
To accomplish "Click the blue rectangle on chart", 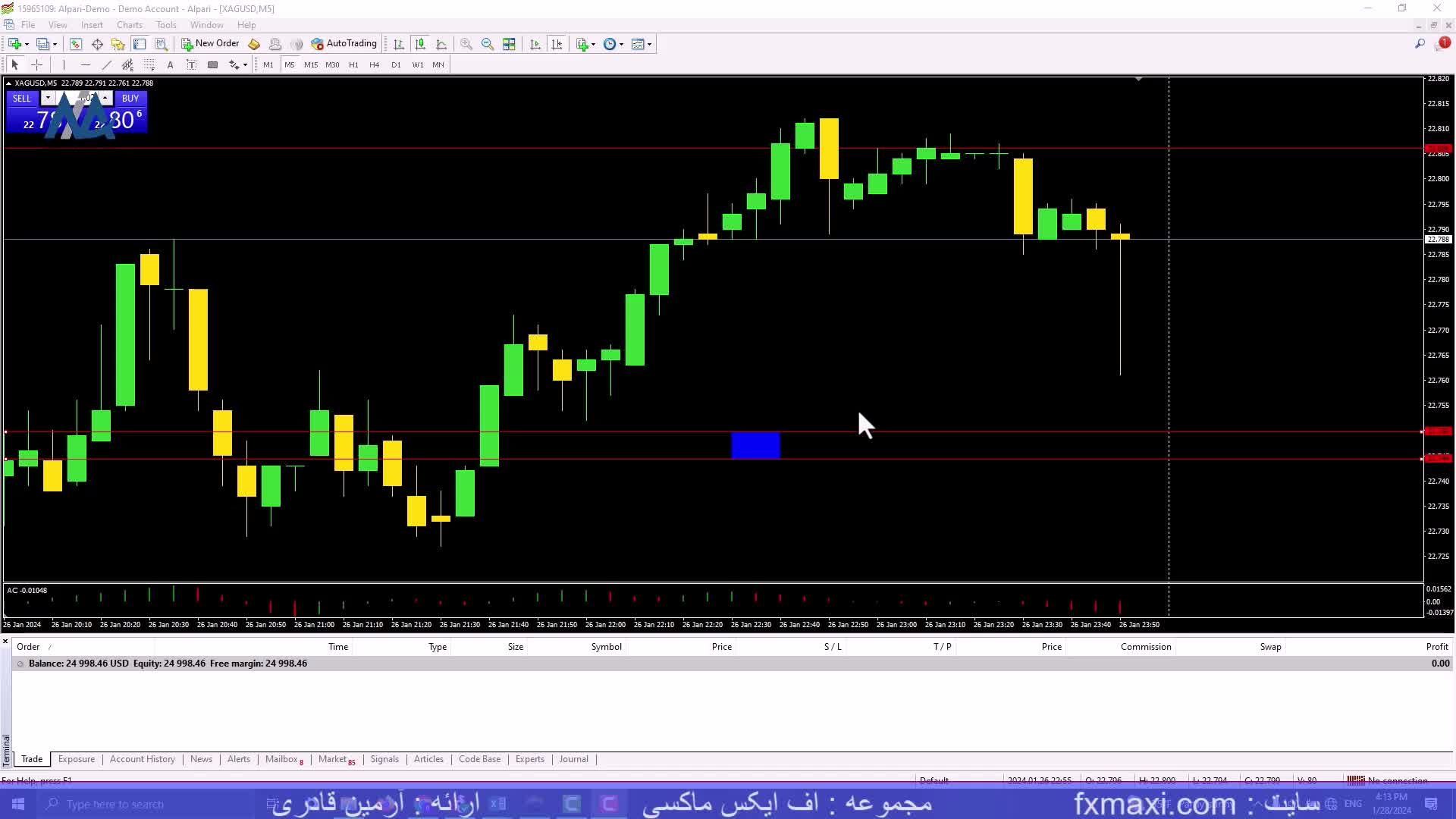I will click(x=755, y=445).
